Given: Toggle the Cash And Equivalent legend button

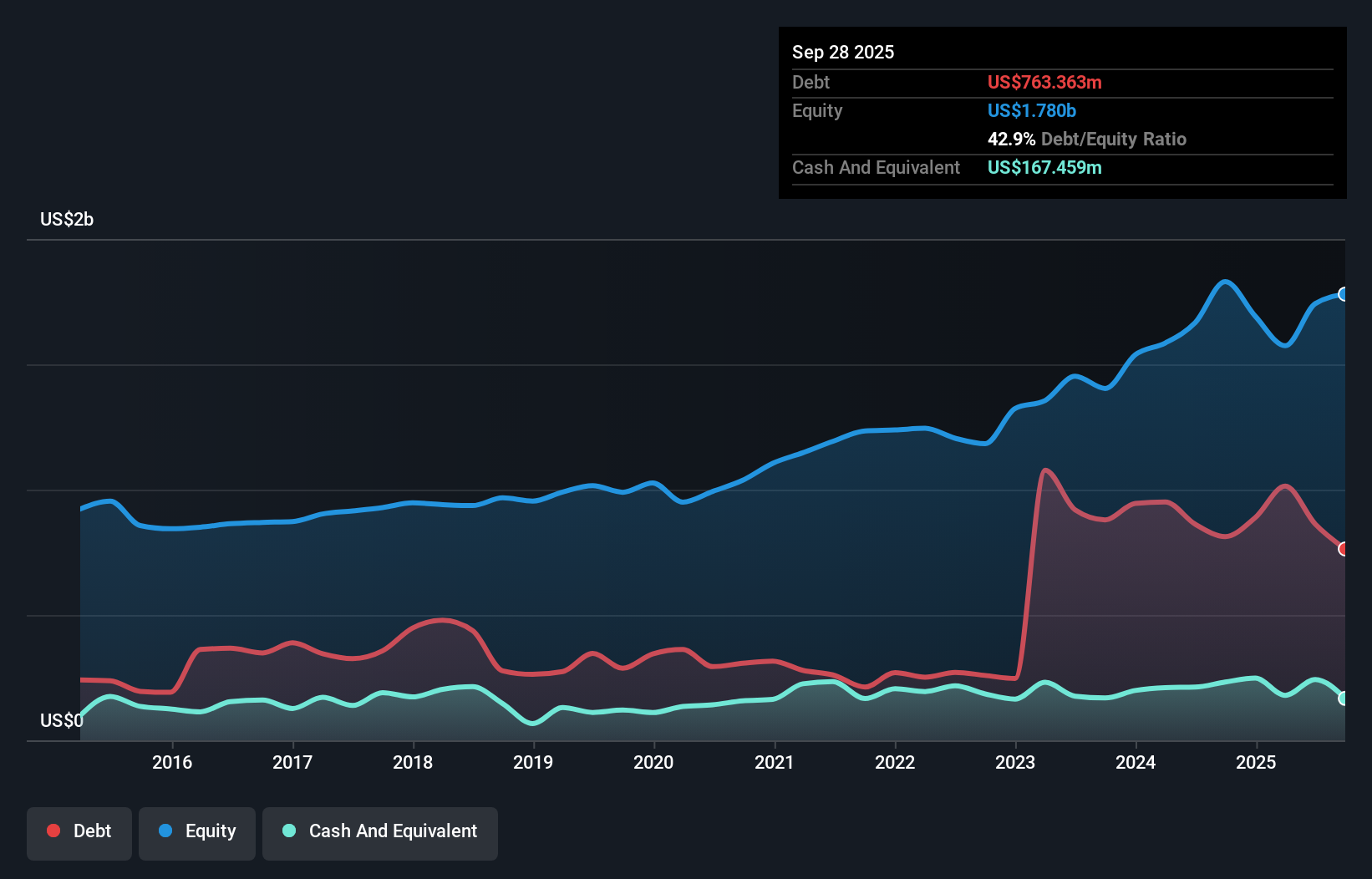Looking at the screenshot, I should pyautogui.click(x=380, y=833).
